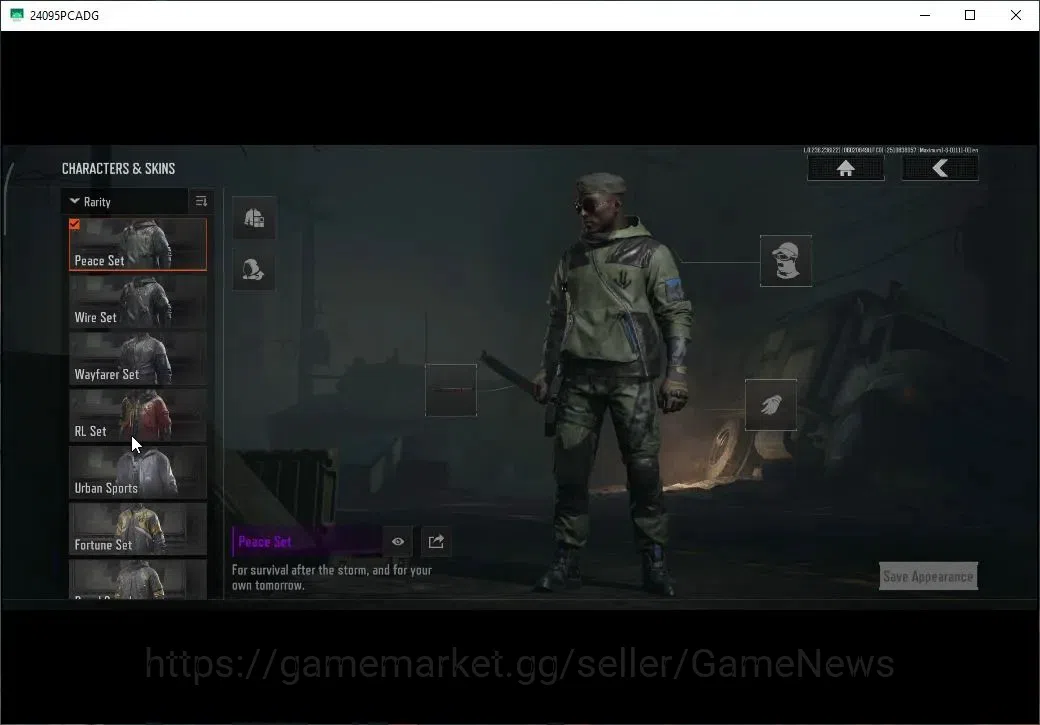Toggle the eye preview for Peace Set
This screenshot has width=1040, height=725.
pos(398,542)
